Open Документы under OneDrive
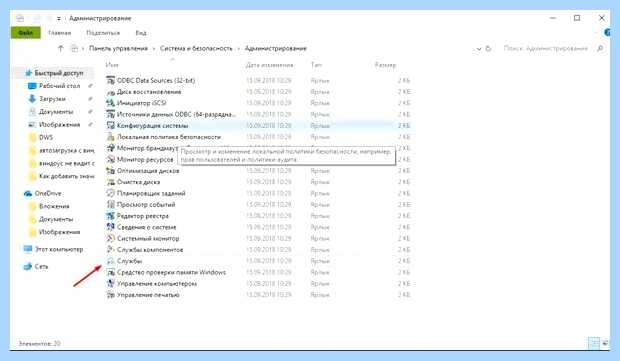The image size is (620, 361). click(56, 219)
